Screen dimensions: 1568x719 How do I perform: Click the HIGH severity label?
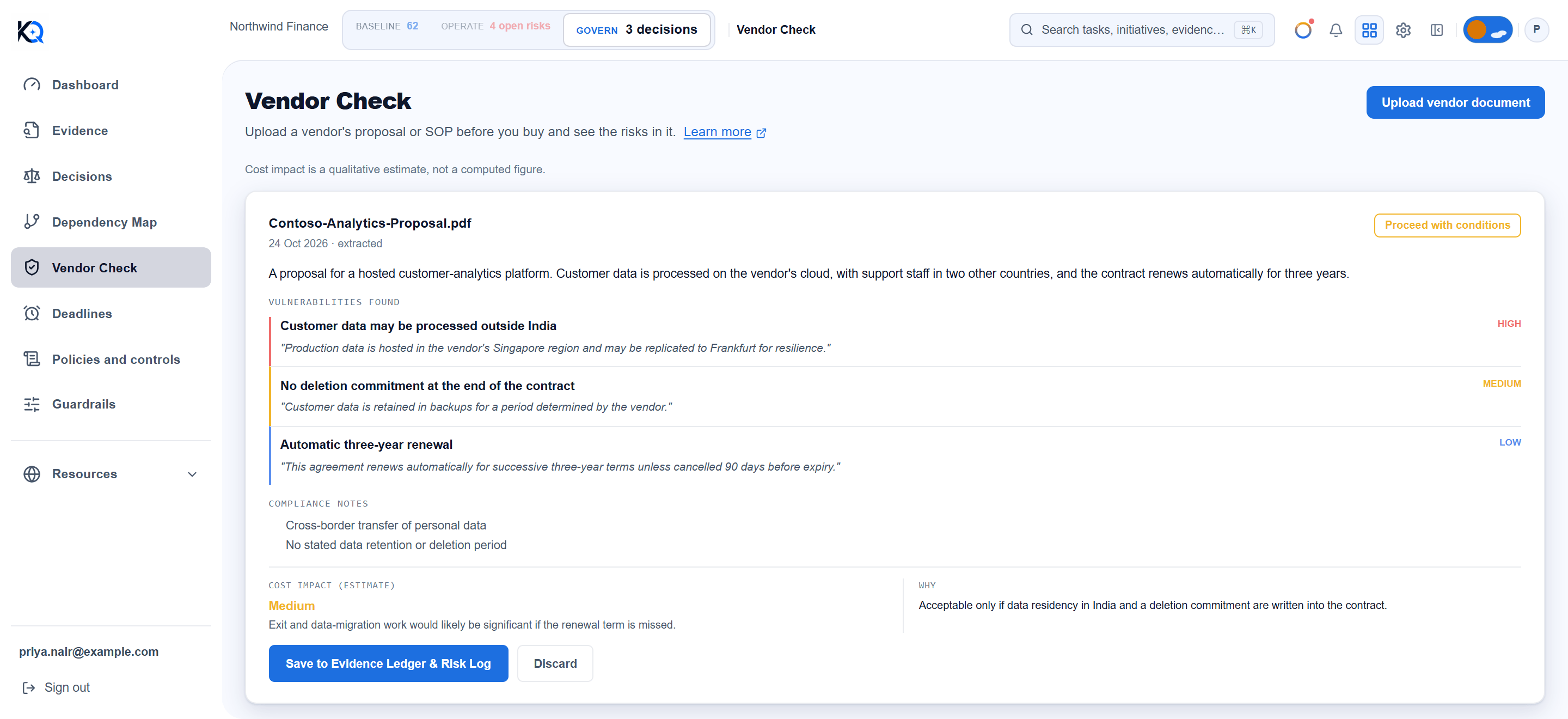pos(1508,324)
